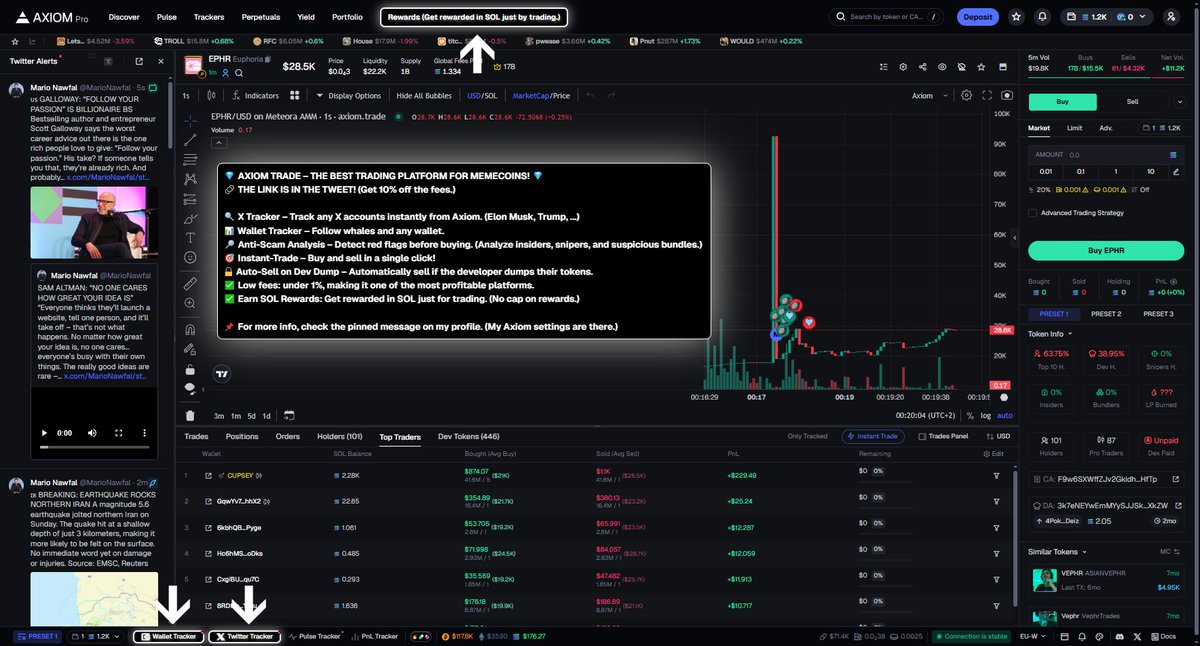Screen dimensions: 1200x646
Task: Open the Axiom chart source dropdown
Action: (x=928, y=95)
